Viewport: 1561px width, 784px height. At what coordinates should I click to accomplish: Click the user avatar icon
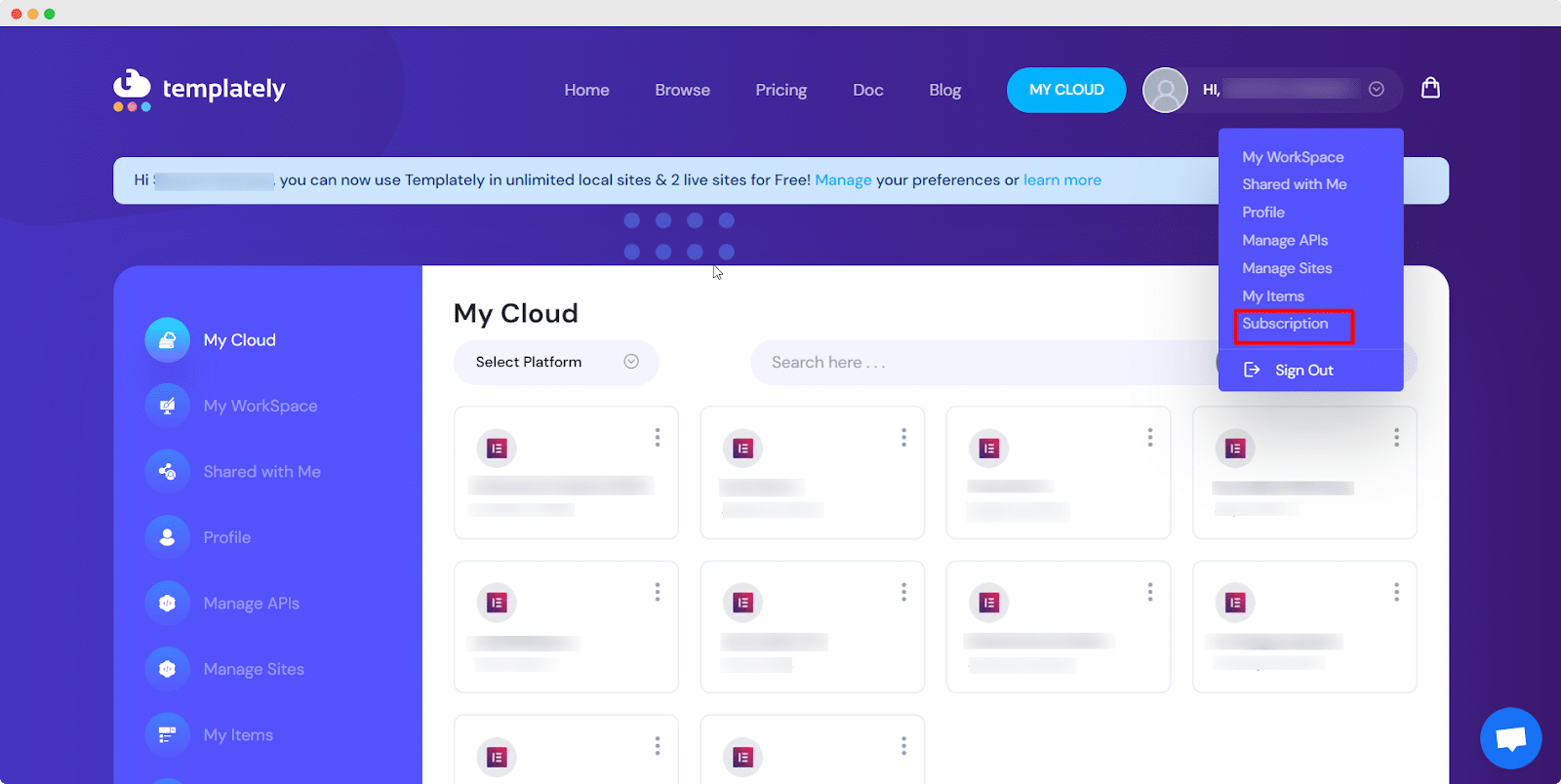(1165, 90)
